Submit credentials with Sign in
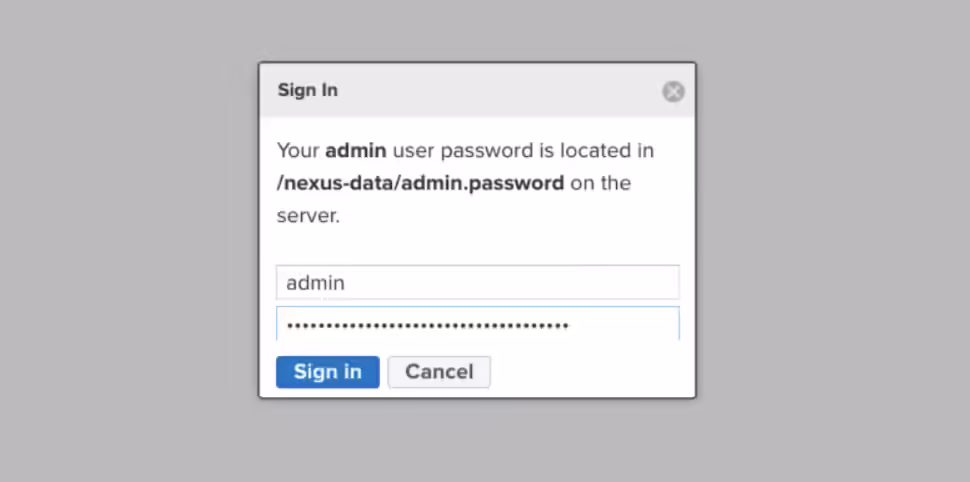Screen dimensions: 970x482 tap(327, 372)
